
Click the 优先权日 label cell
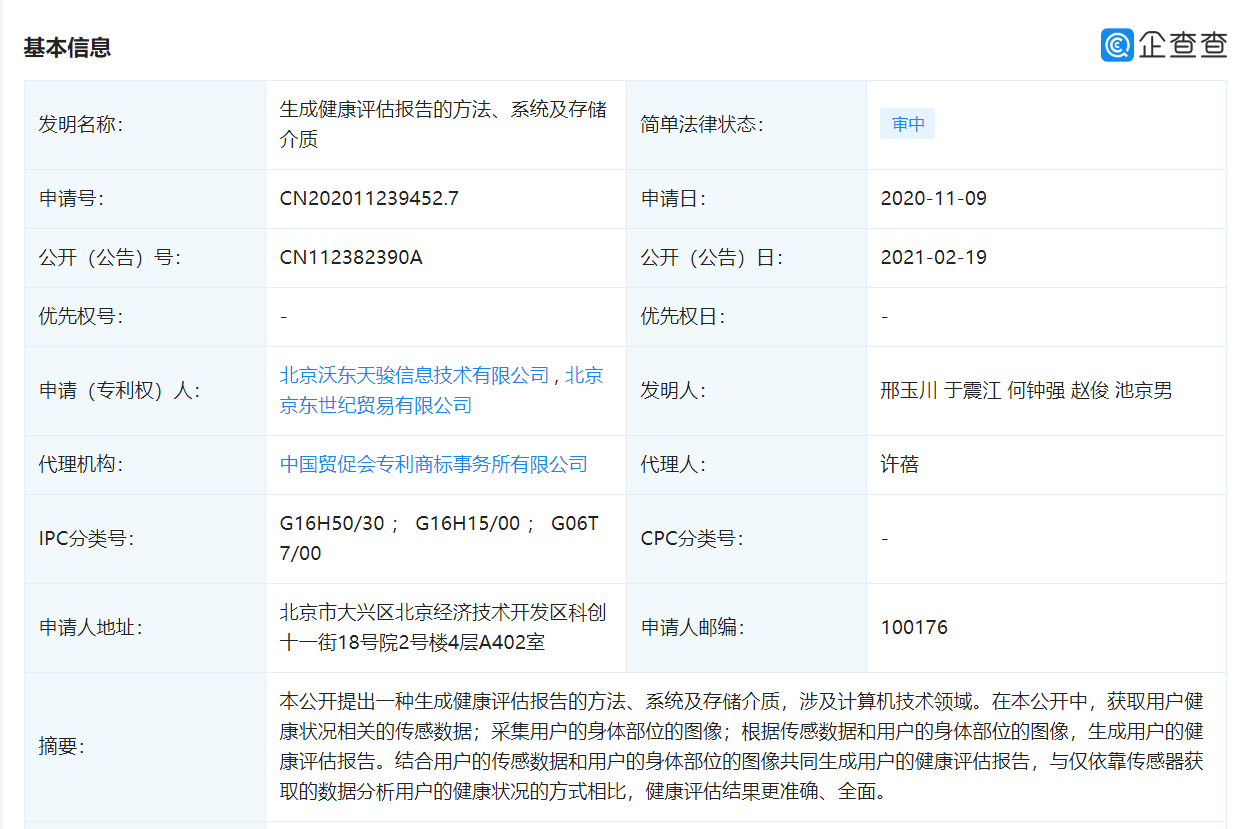[746, 317]
